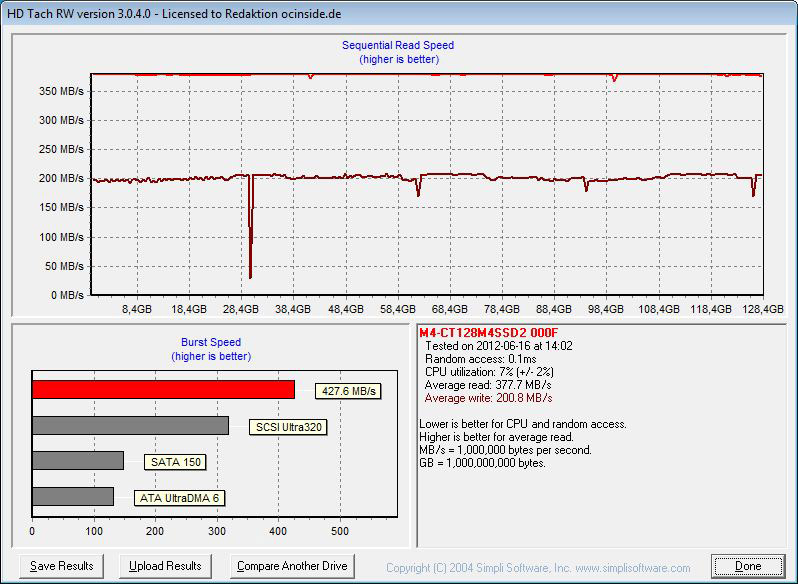Click the 98,4GB axis label

click(x=606, y=309)
